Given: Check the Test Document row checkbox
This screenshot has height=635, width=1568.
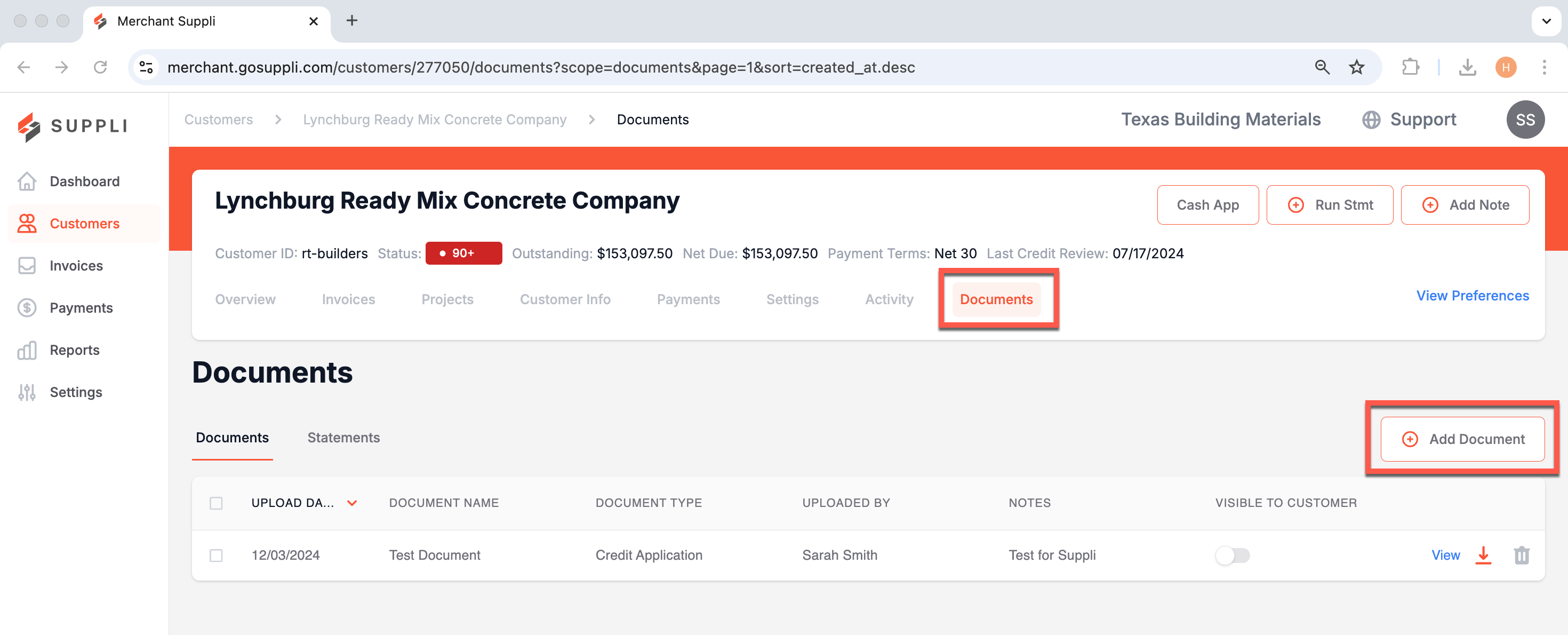Looking at the screenshot, I should pos(216,555).
